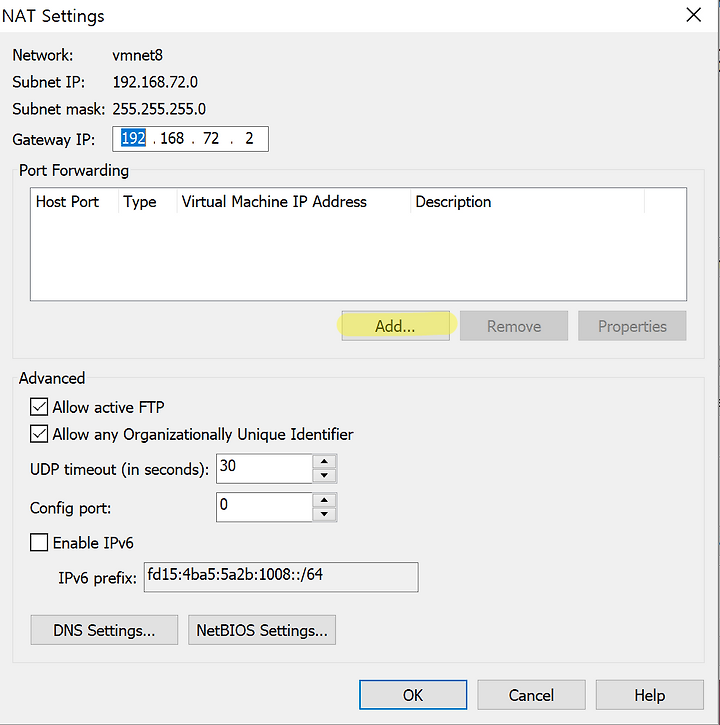Click the Subnet mask value 255.255.255.0
Image resolution: width=720 pixels, height=725 pixels.
(x=159, y=109)
